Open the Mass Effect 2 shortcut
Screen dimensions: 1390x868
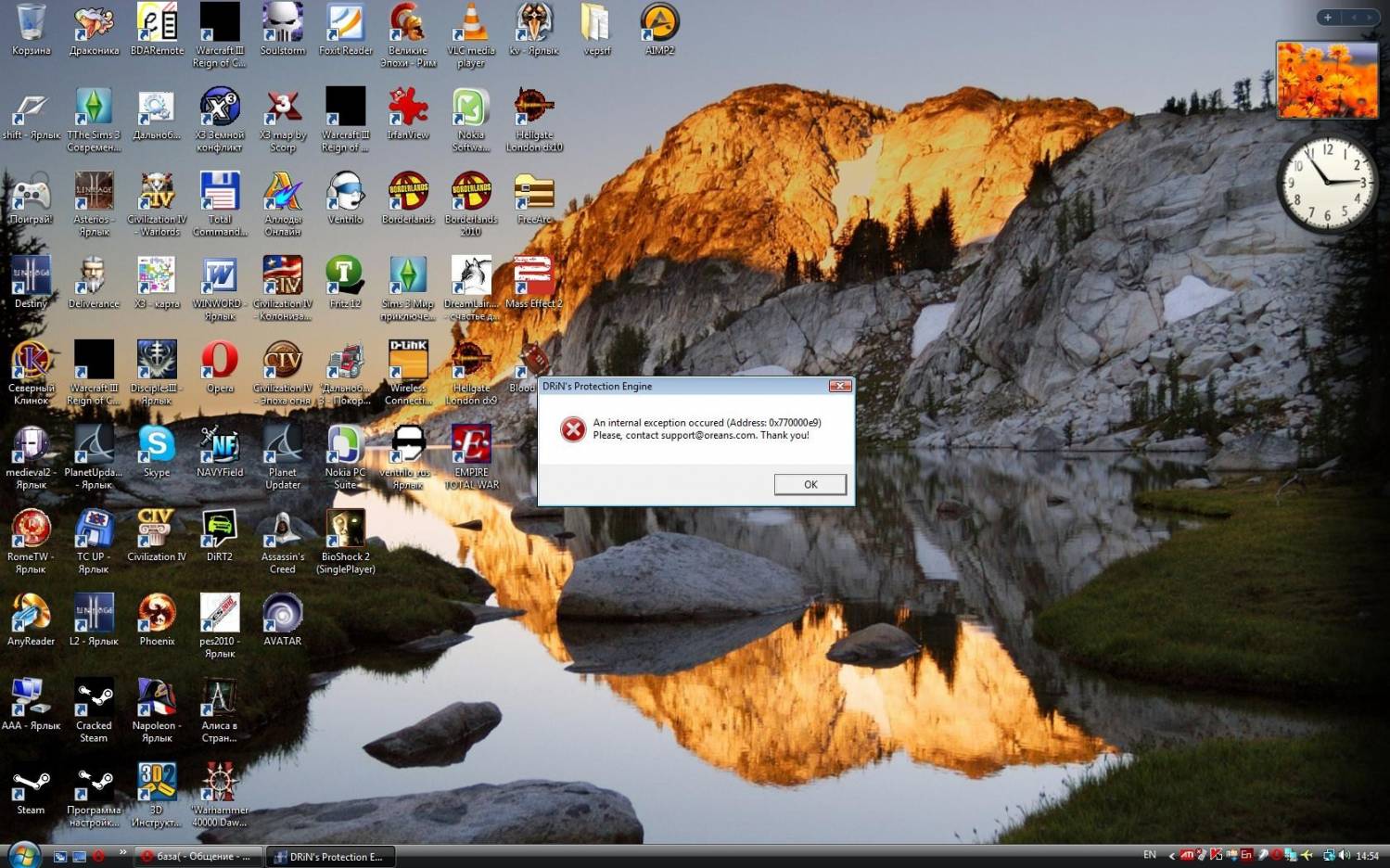point(533,276)
